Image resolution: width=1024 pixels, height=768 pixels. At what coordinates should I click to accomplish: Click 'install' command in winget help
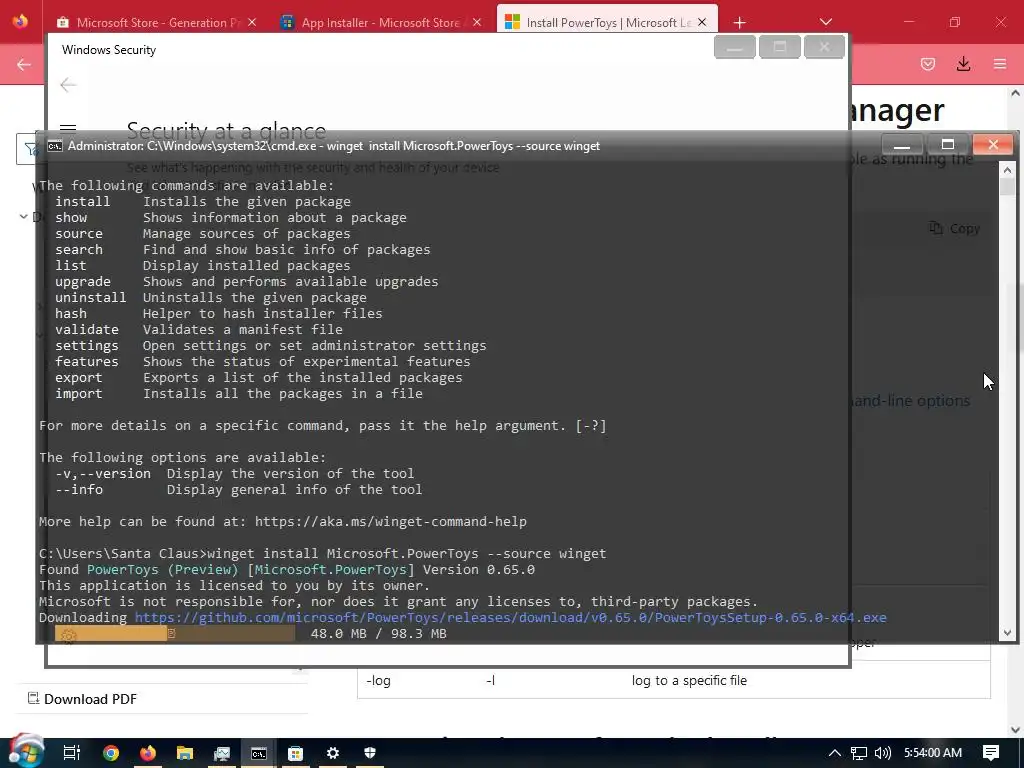pos(83,201)
